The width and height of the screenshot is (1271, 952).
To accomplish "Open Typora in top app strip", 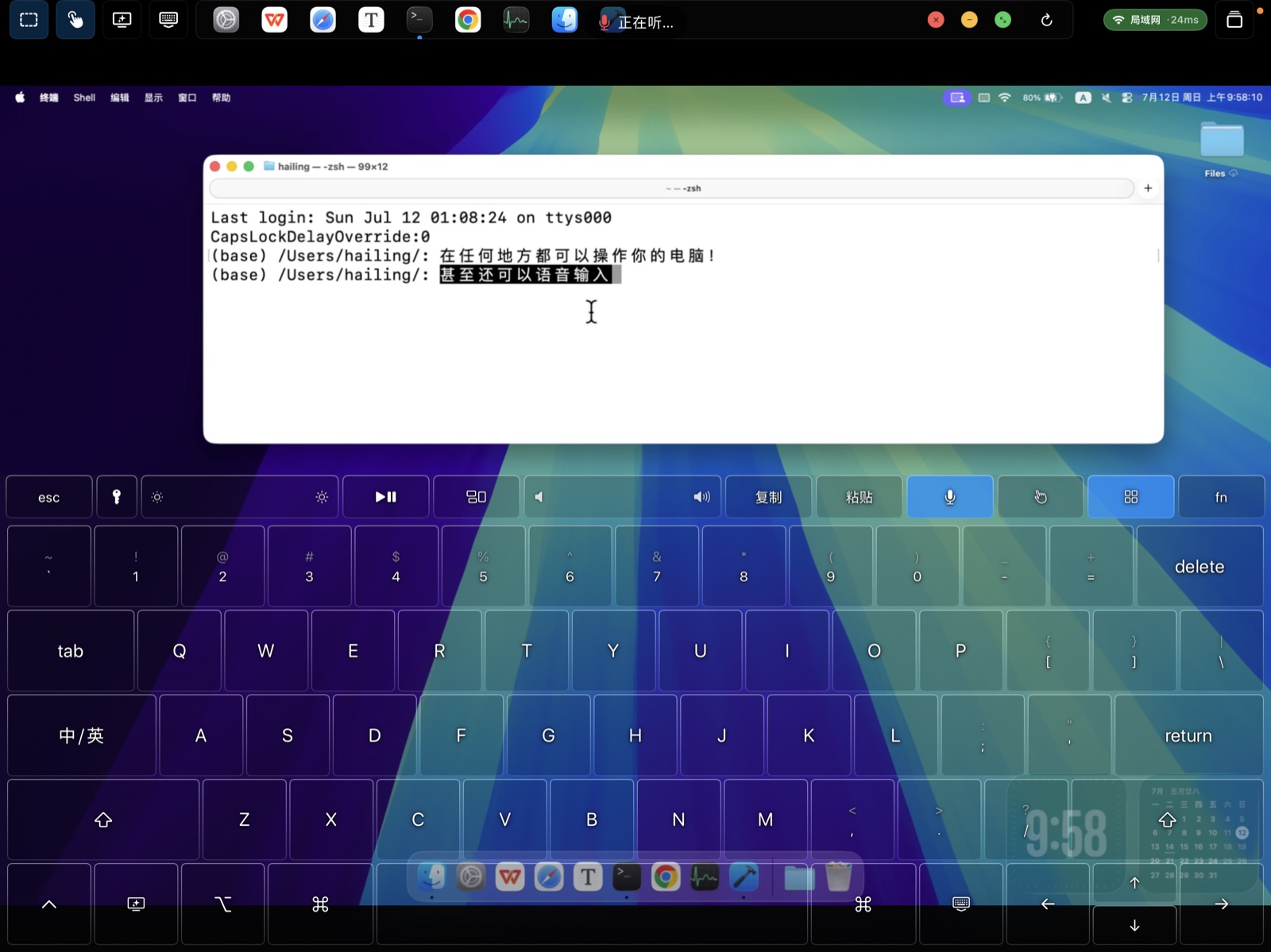I will [x=371, y=20].
